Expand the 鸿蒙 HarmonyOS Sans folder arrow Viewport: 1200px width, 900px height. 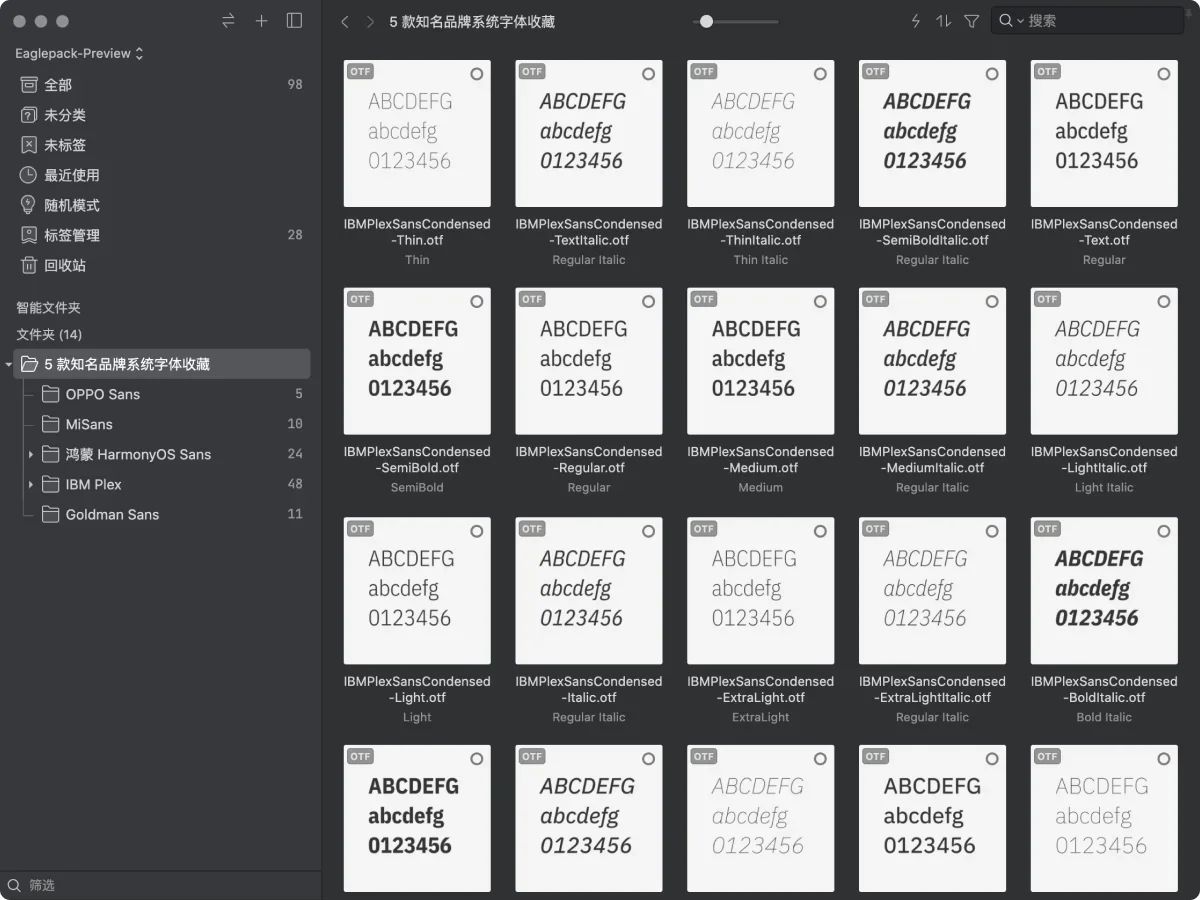[31, 455]
